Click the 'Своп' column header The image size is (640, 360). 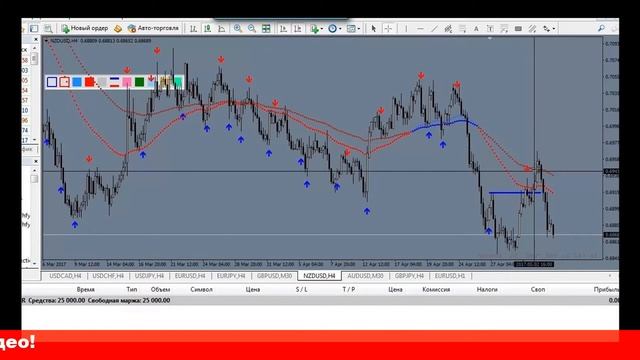(x=538, y=289)
